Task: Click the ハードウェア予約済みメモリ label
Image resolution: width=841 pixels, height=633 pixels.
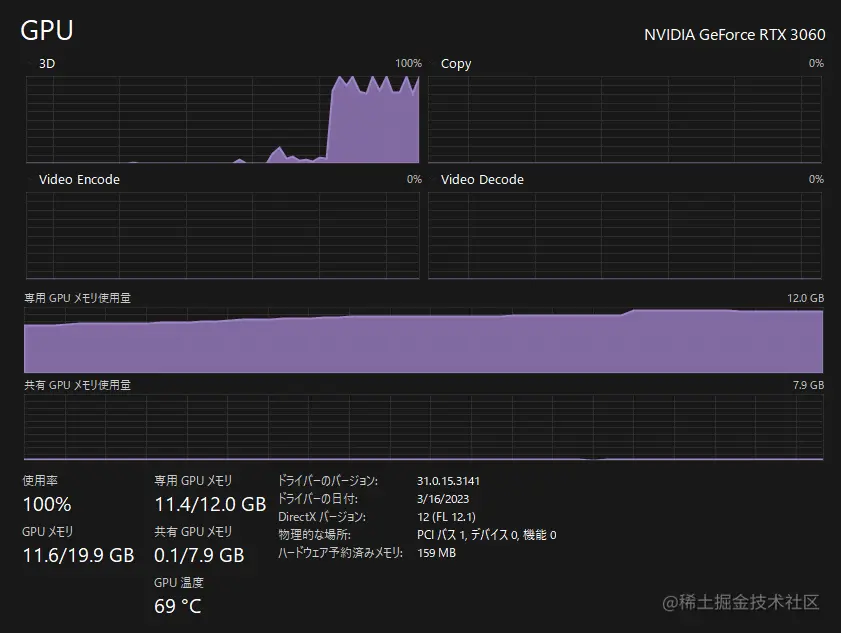Action: pos(340,553)
